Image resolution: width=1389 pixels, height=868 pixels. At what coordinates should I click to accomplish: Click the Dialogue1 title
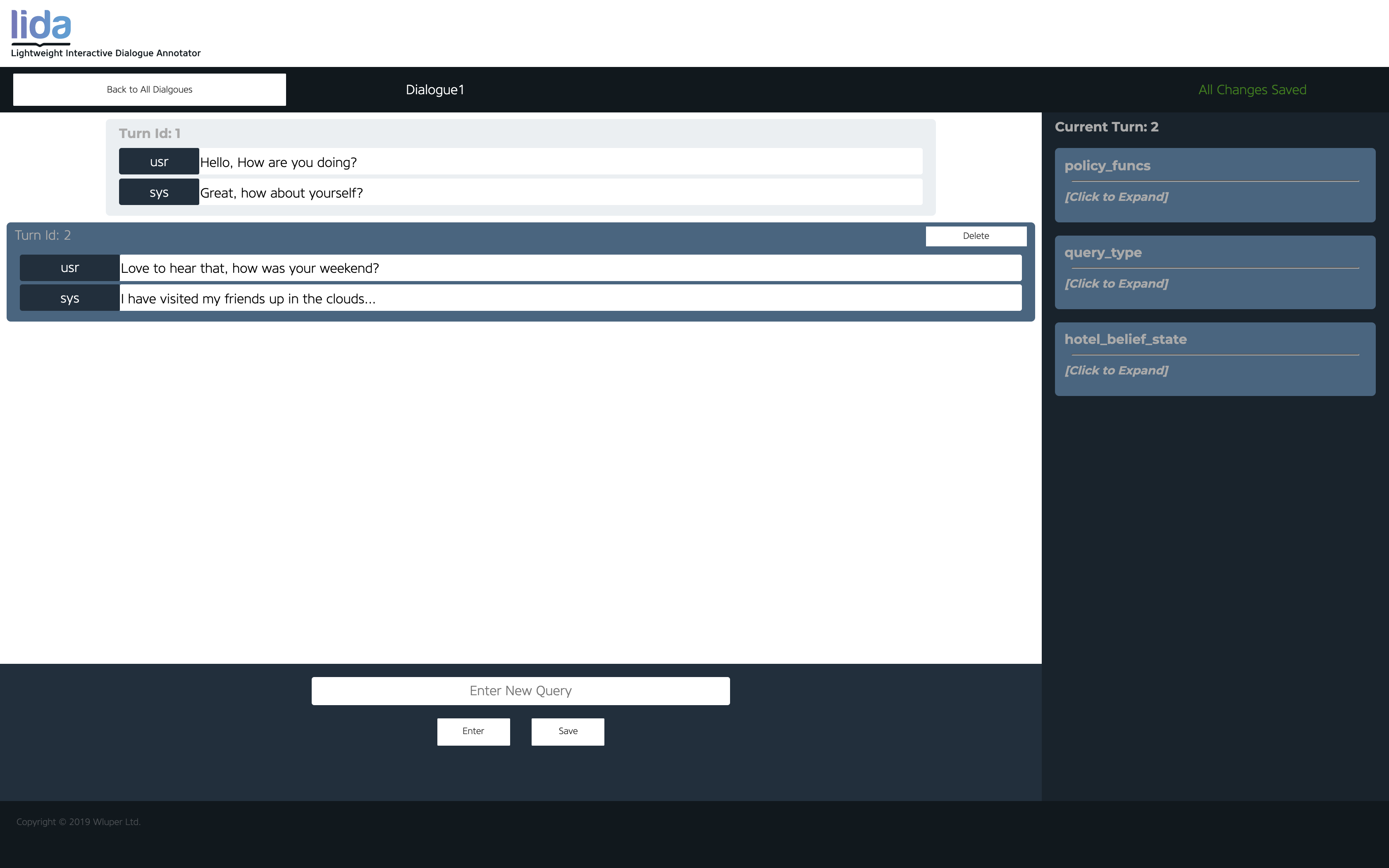pos(434,90)
